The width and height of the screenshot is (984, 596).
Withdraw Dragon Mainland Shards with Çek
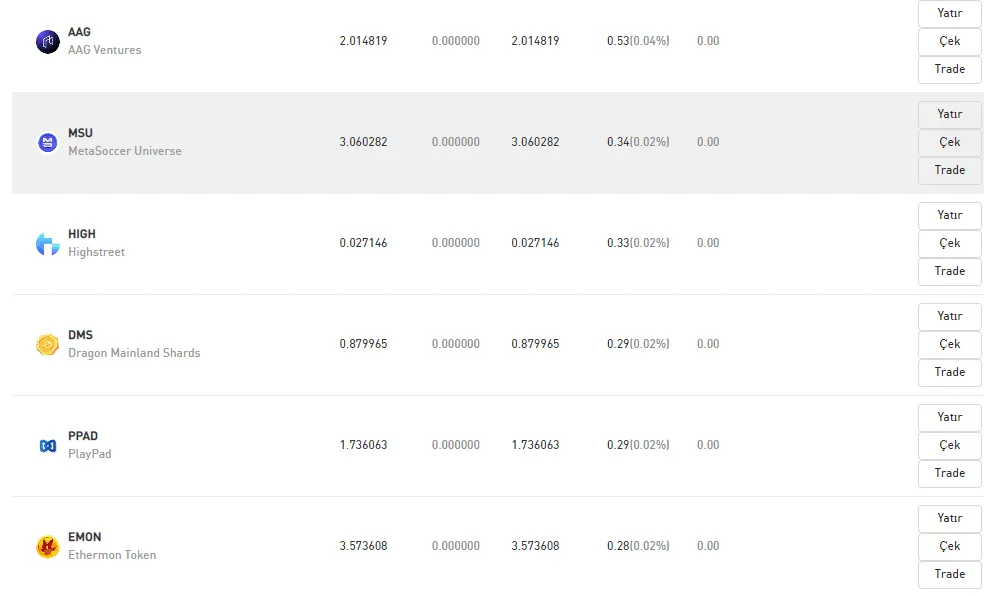coord(949,344)
